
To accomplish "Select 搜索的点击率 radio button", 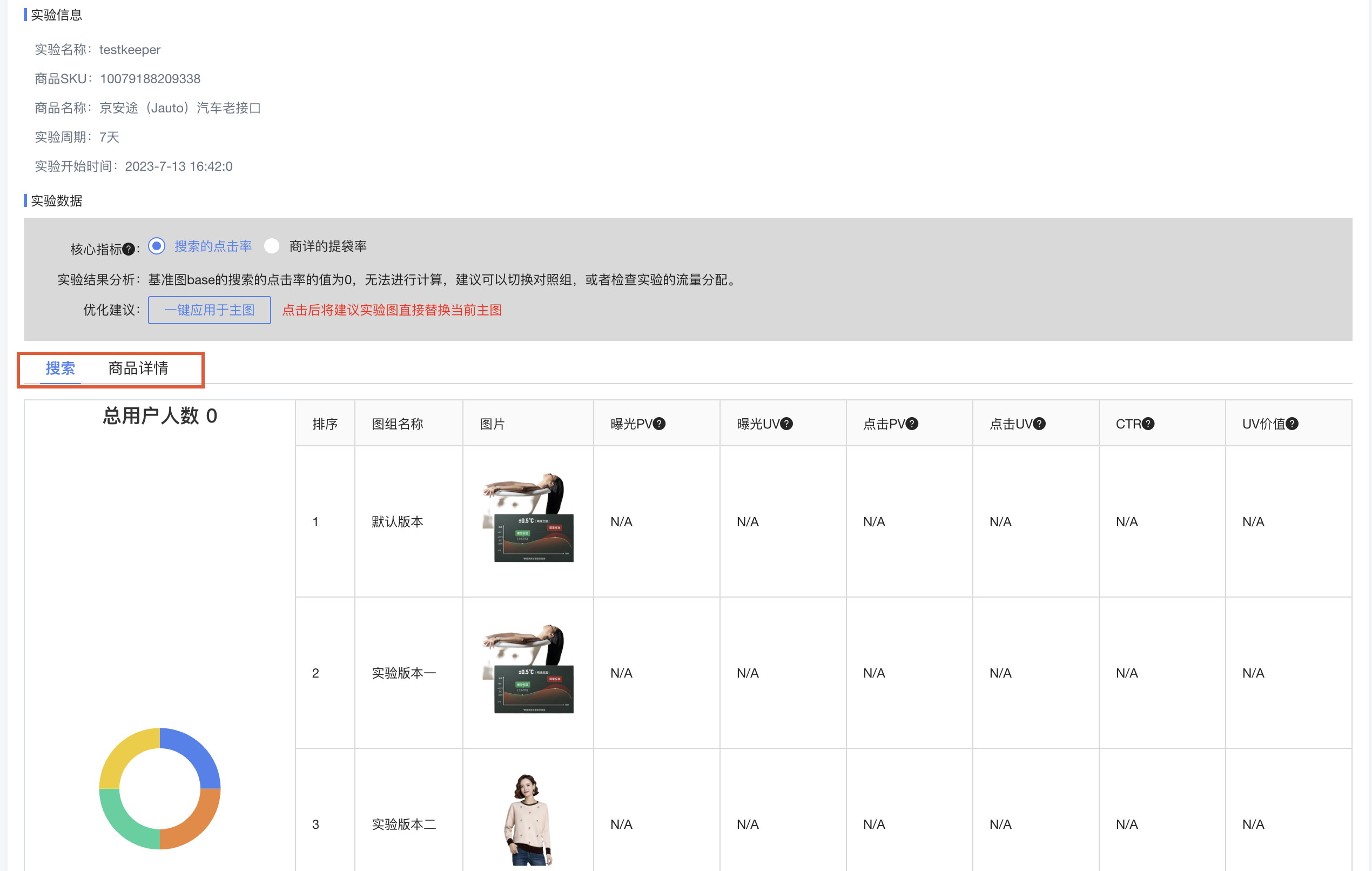I will 157,246.
